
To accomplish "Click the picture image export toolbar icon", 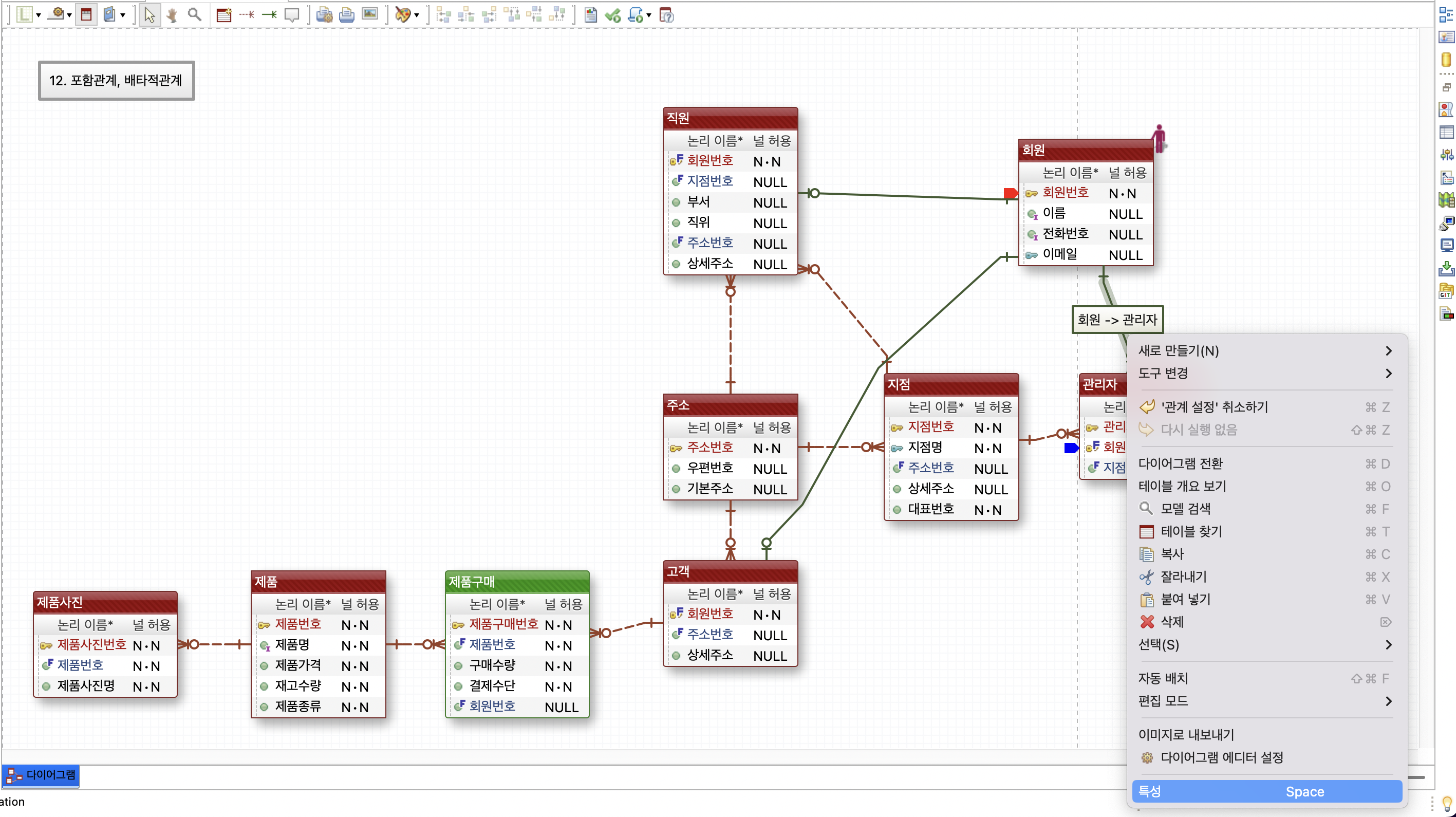I will click(x=370, y=15).
